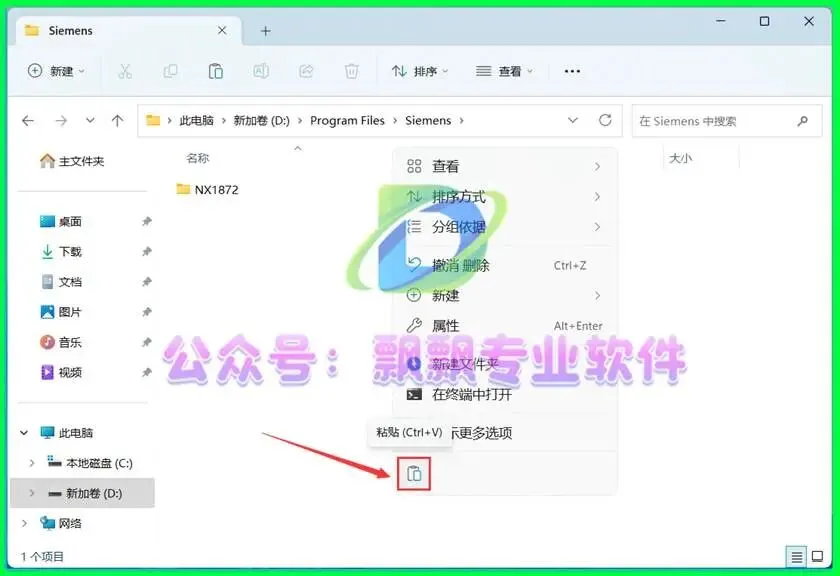Go back with the left arrow

[28, 121]
